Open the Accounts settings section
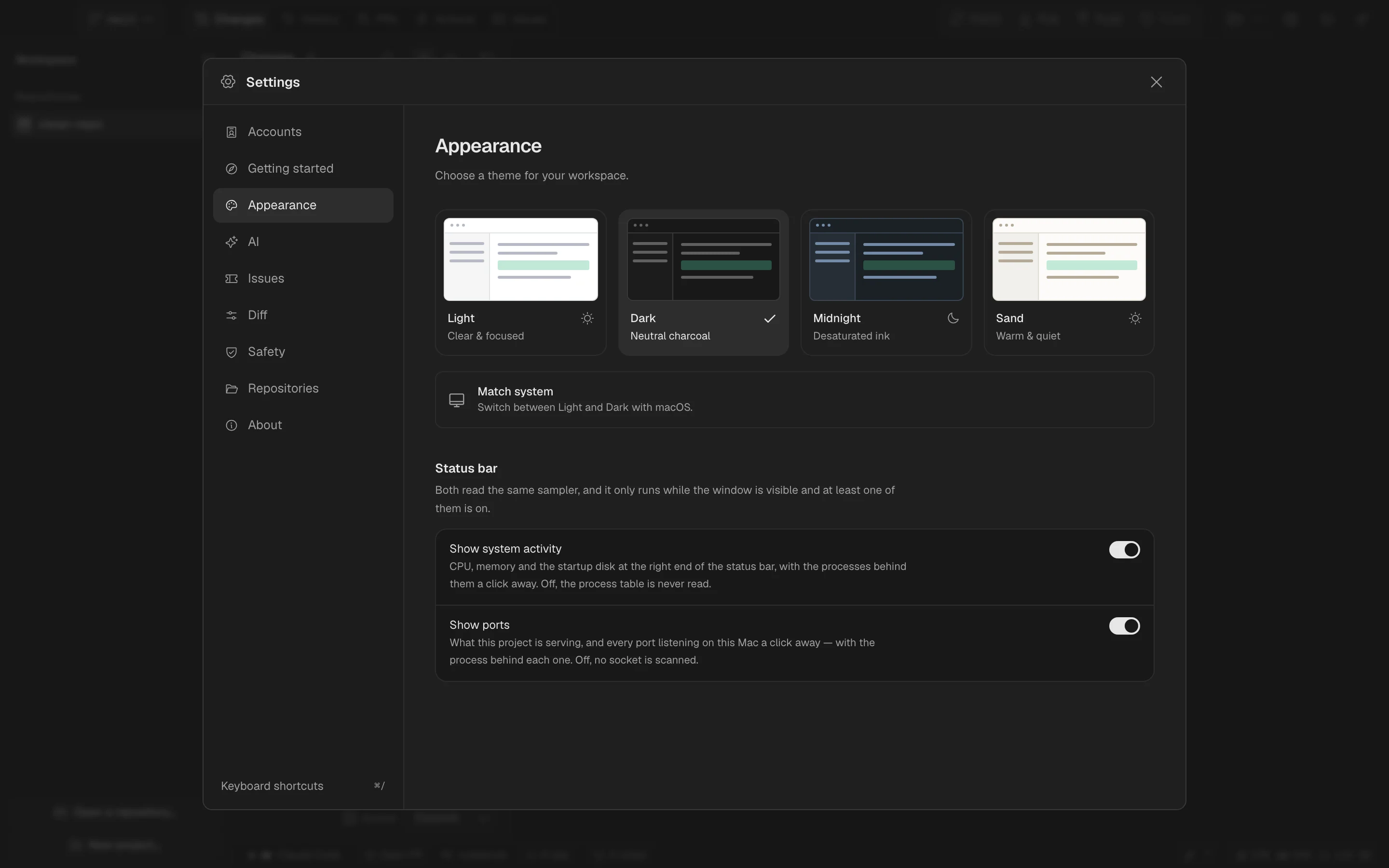The image size is (1389, 868). point(303,132)
